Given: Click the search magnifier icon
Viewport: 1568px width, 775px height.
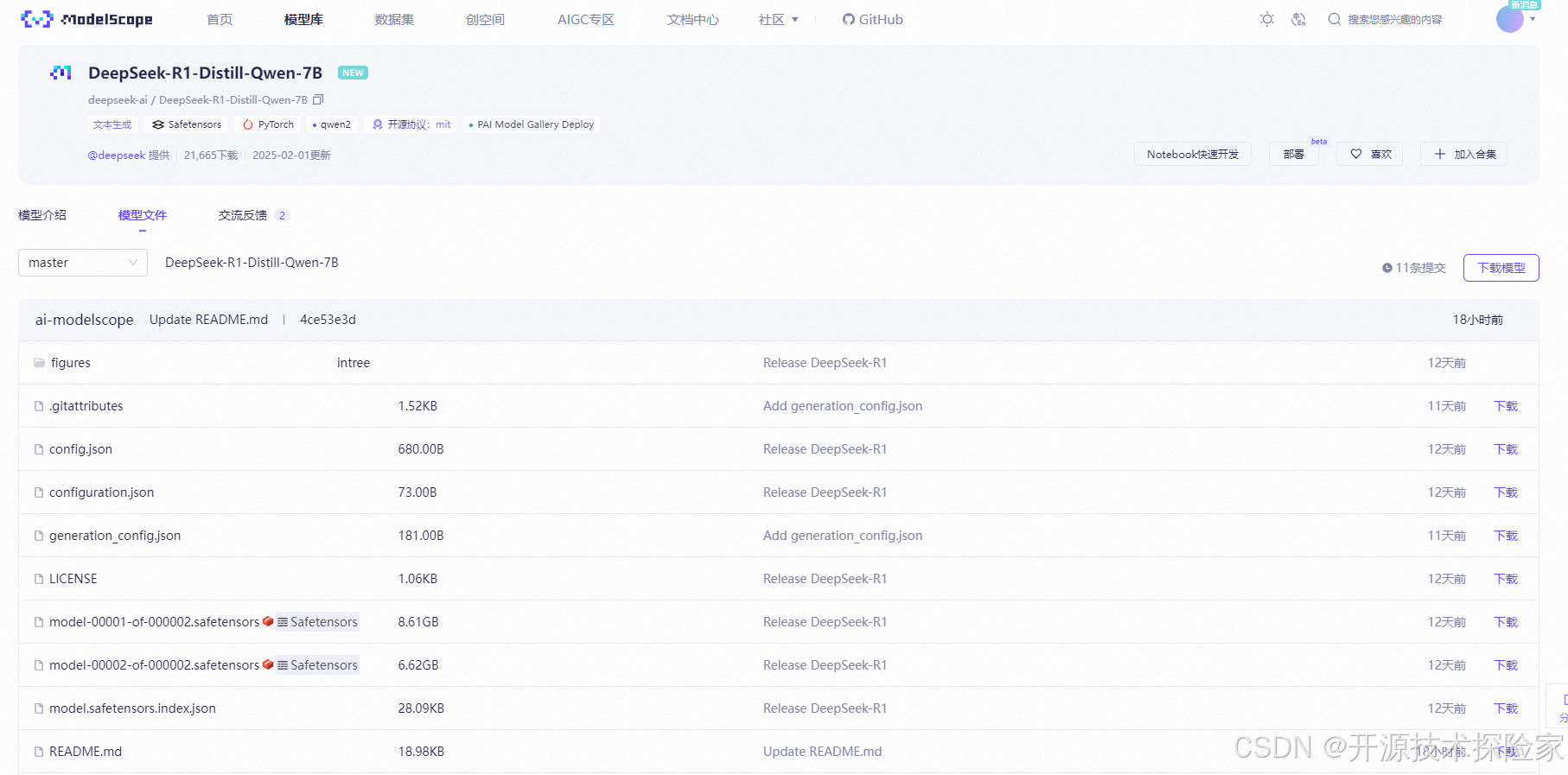Looking at the screenshot, I should (1335, 19).
